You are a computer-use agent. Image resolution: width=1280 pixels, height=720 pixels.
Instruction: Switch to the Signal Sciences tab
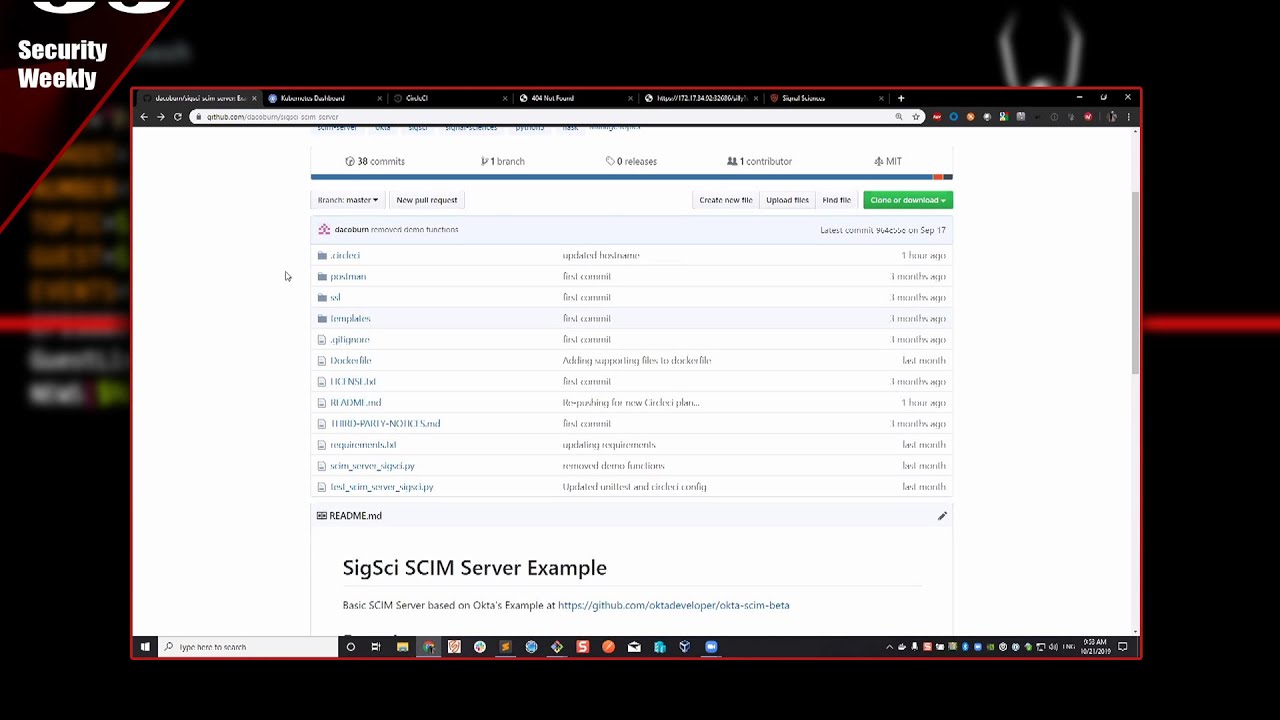point(825,98)
